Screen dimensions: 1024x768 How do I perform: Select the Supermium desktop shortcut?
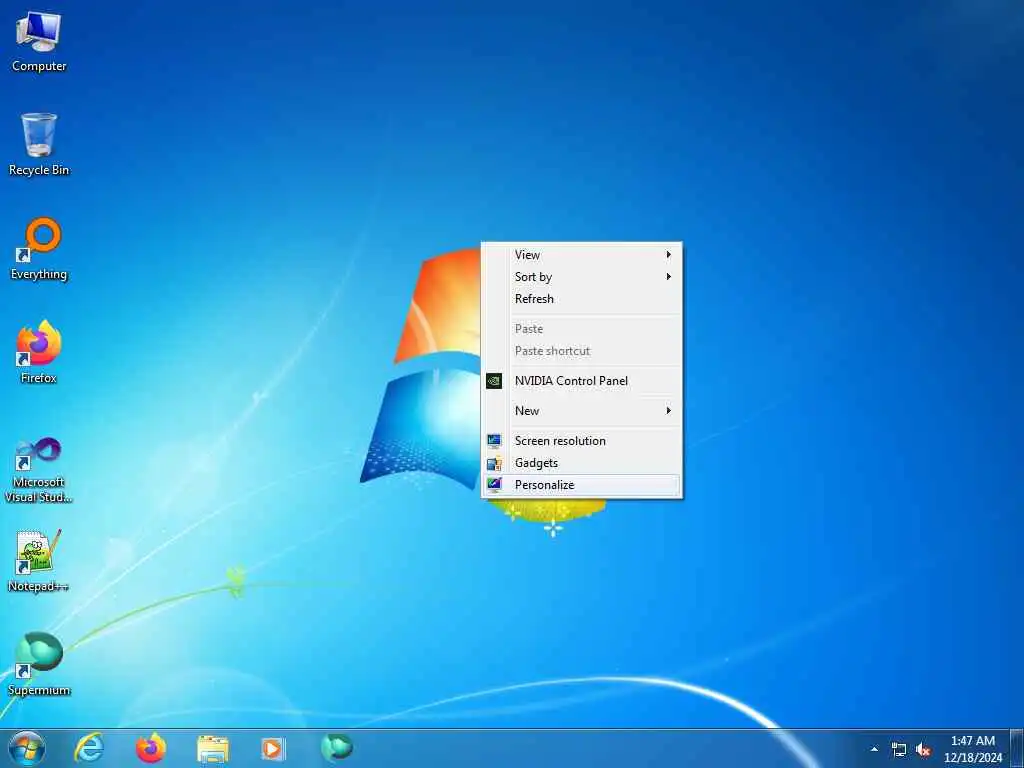39,665
